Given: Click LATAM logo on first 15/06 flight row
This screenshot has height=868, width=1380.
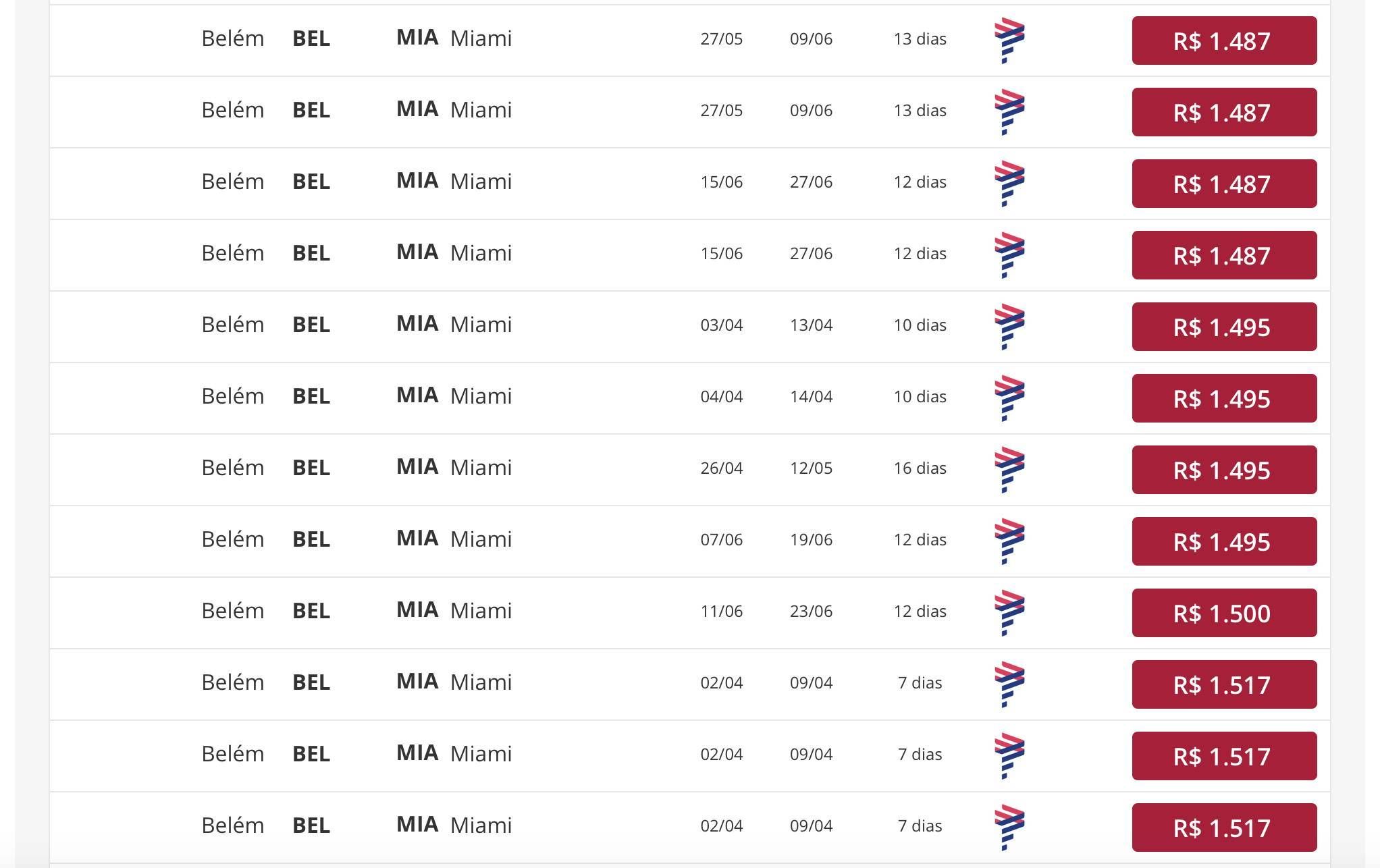Looking at the screenshot, I should coord(1009,184).
